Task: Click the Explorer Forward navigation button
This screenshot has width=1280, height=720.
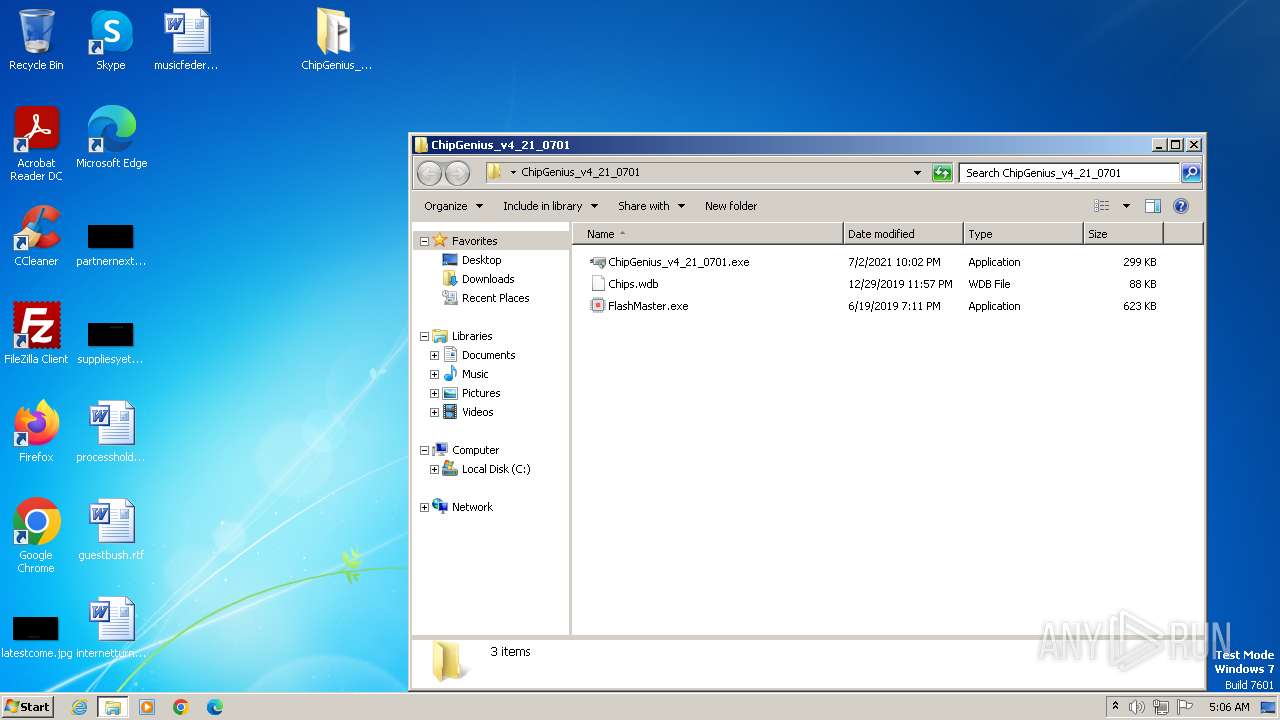Action: click(457, 173)
